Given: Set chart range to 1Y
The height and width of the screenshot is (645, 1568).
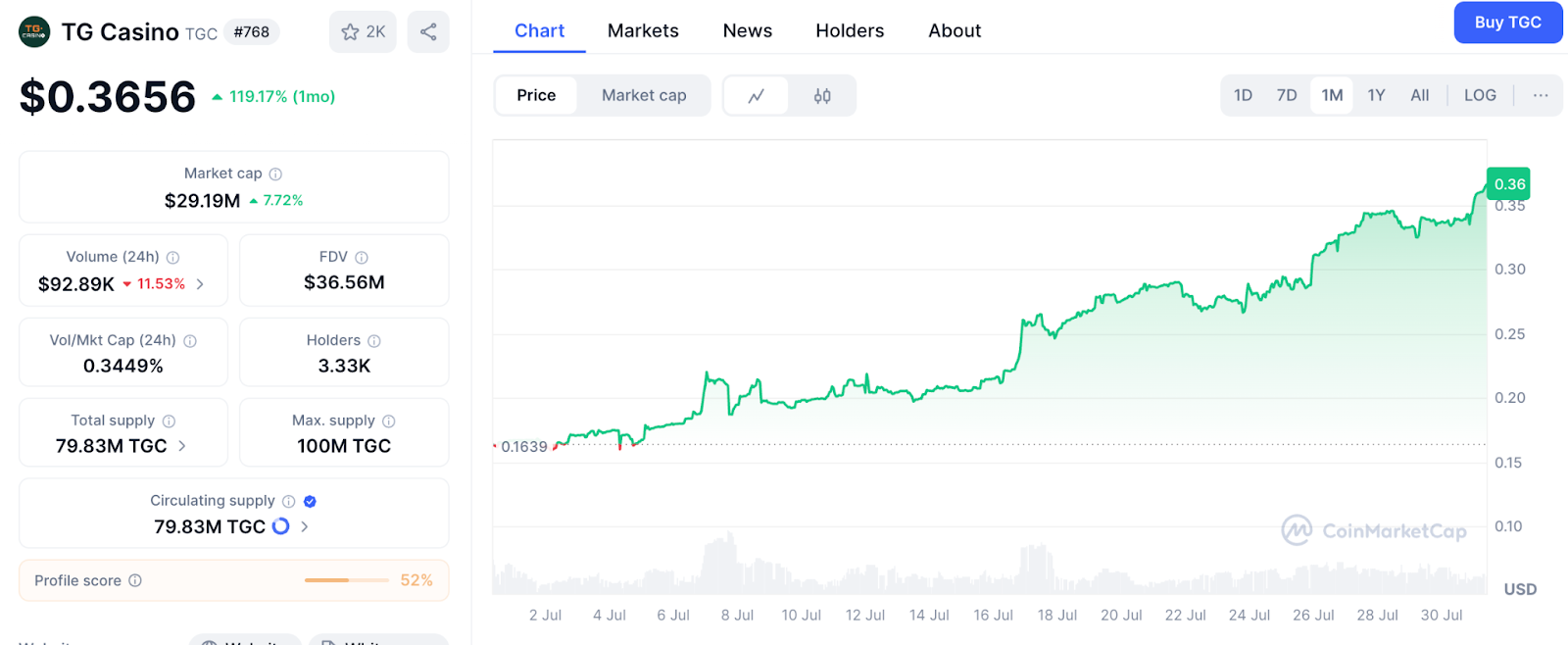Looking at the screenshot, I should tap(1376, 96).
